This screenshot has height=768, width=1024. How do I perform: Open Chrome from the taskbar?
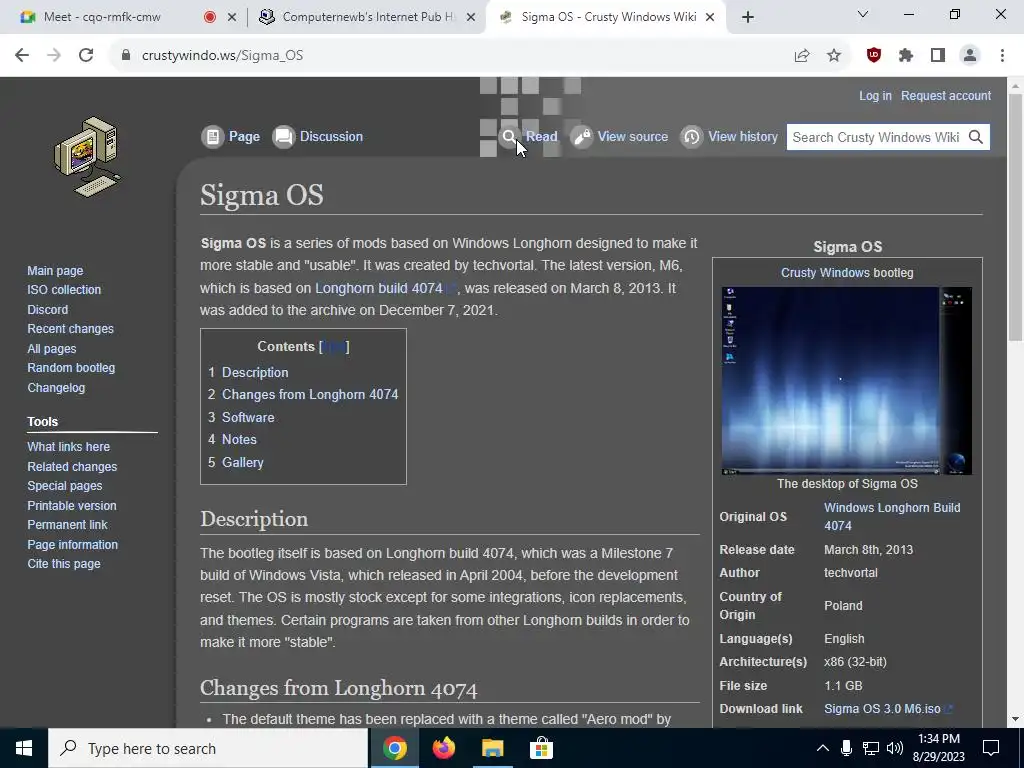click(394, 748)
